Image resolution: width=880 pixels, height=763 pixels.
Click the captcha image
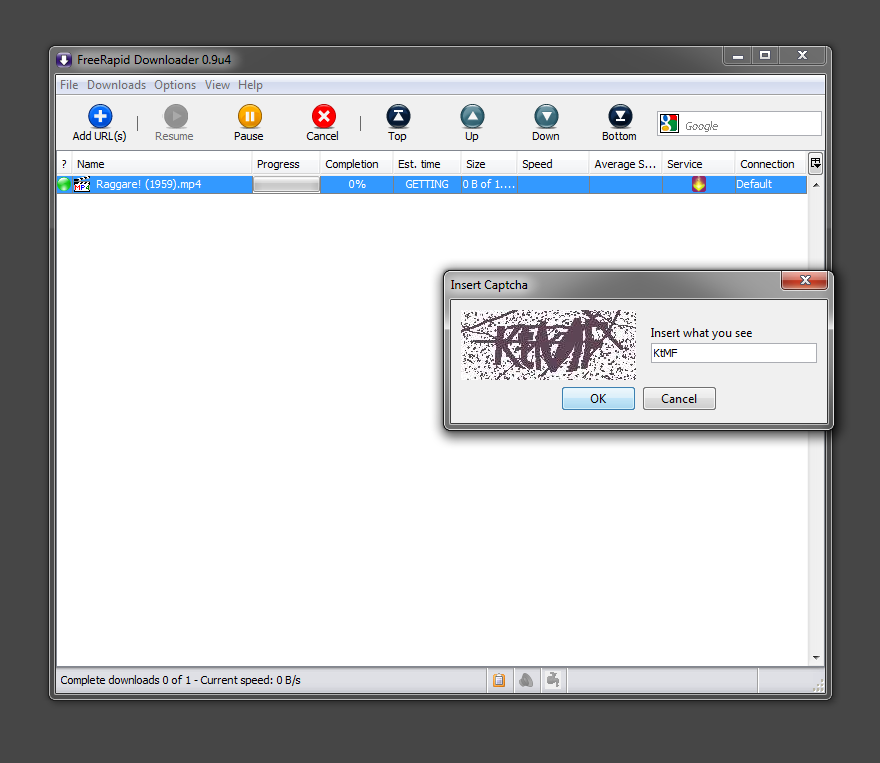[549, 345]
